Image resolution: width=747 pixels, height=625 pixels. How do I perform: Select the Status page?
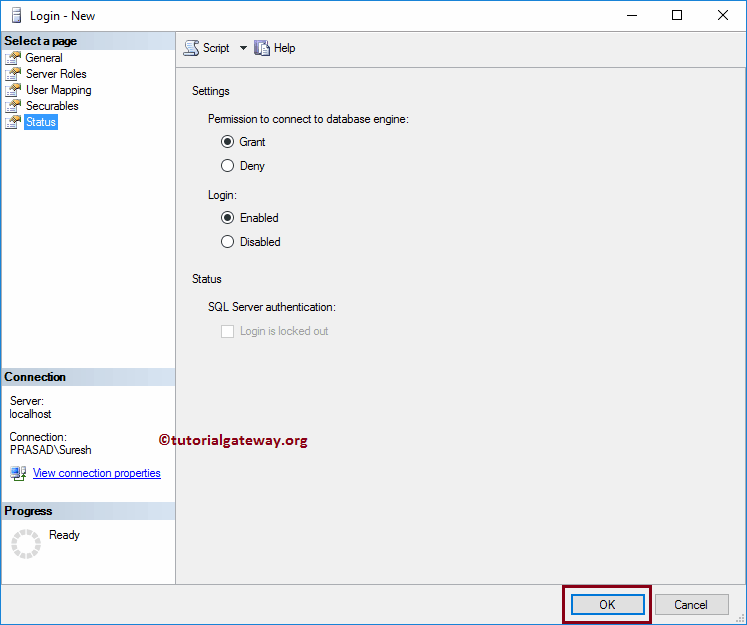tap(41, 122)
